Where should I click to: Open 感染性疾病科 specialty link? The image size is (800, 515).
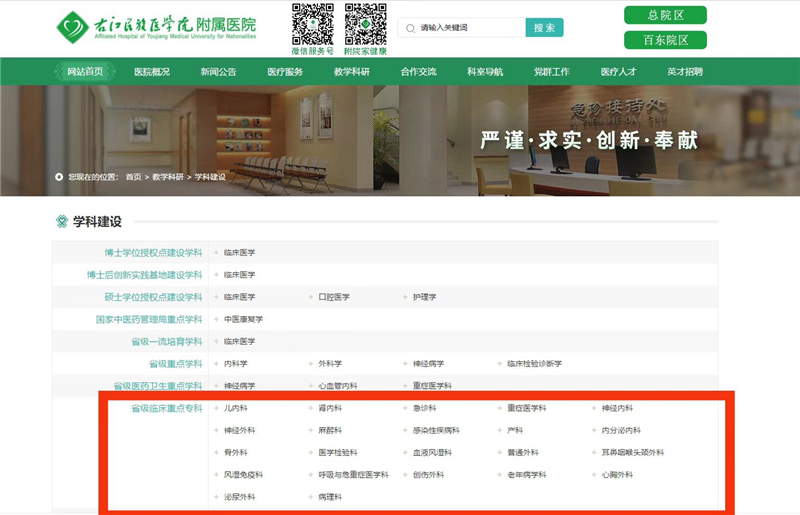(436, 430)
